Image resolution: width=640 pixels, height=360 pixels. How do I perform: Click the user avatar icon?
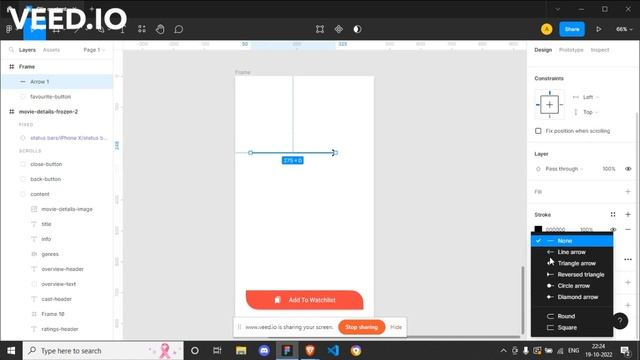[x=547, y=29]
